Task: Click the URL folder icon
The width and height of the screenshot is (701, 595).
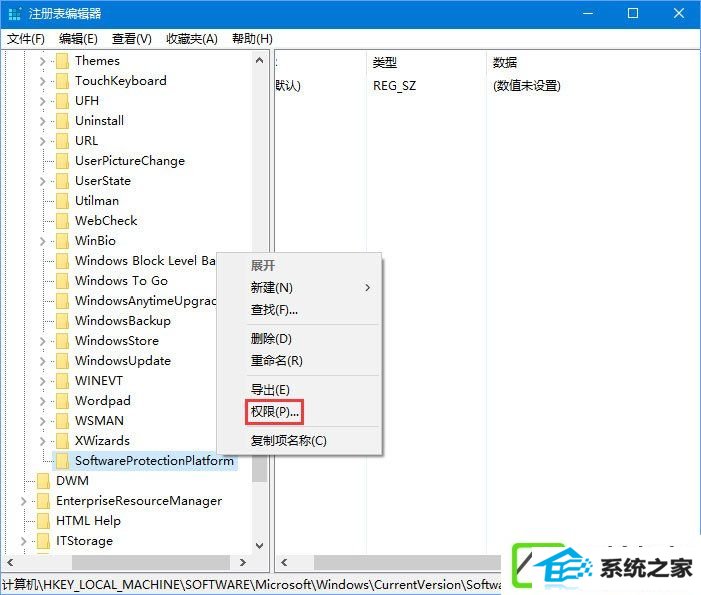Action: point(62,141)
